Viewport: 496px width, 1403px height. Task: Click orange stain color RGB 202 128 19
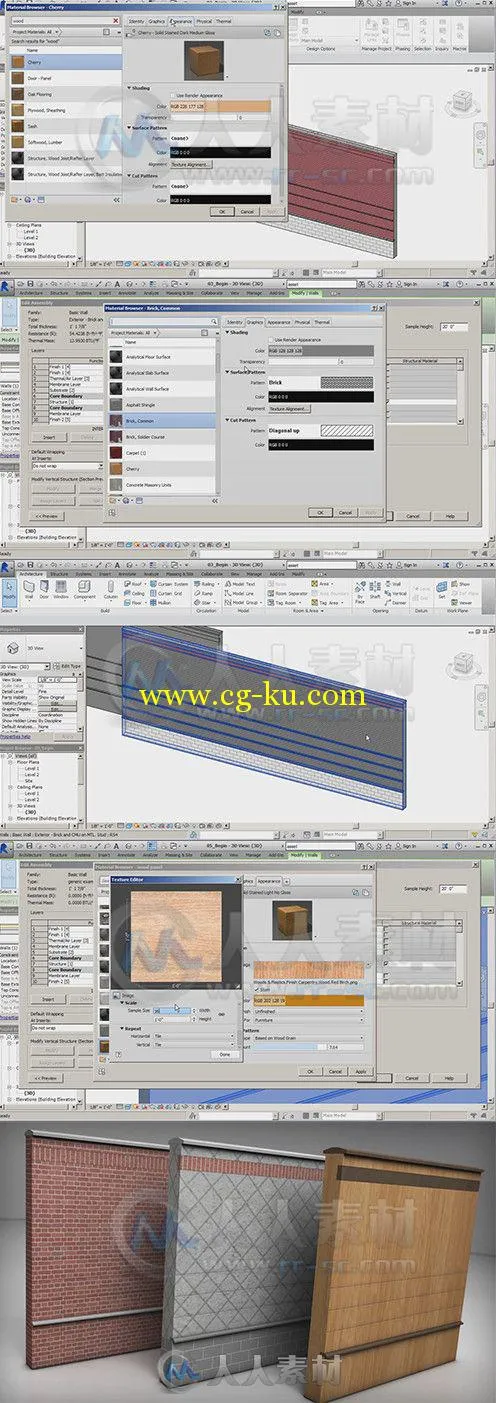pos(309,999)
